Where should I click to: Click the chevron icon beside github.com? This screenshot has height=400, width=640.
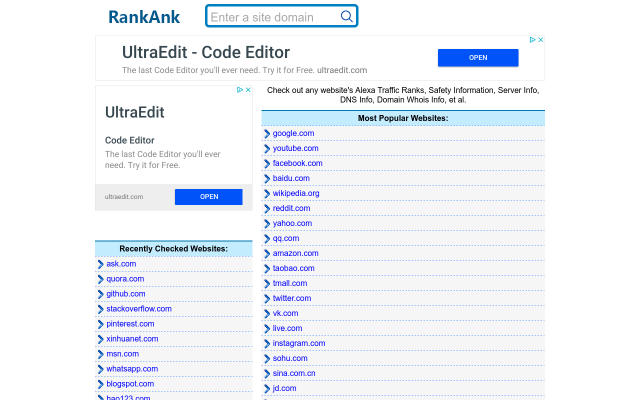coord(100,294)
